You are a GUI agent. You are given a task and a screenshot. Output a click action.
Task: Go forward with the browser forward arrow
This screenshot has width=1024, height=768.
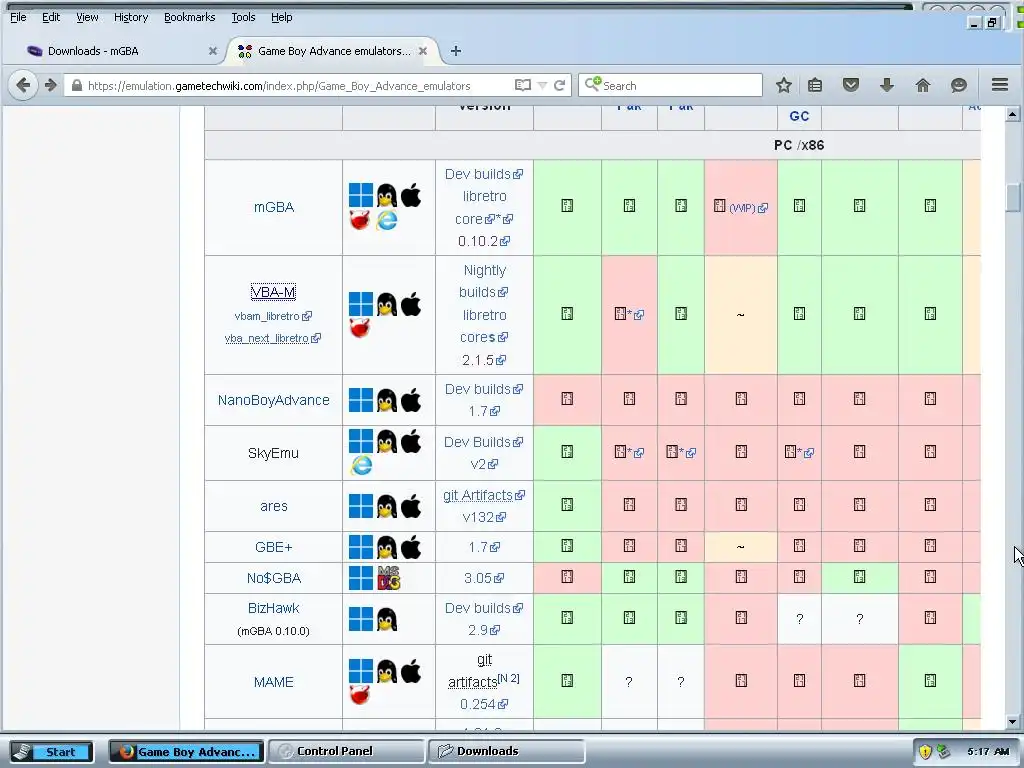click(x=50, y=86)
